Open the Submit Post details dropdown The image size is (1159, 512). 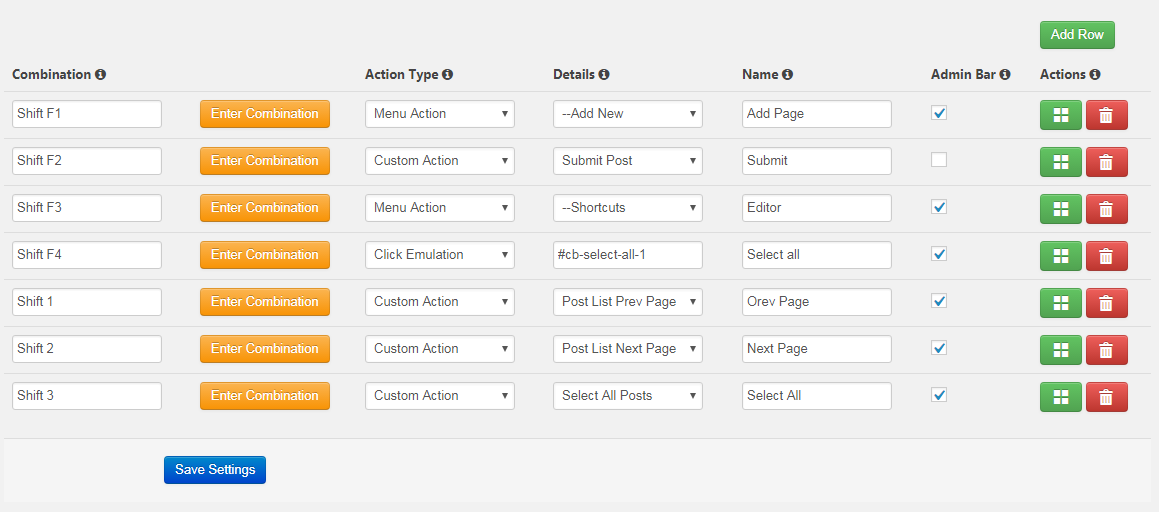[x=627, y=161]
